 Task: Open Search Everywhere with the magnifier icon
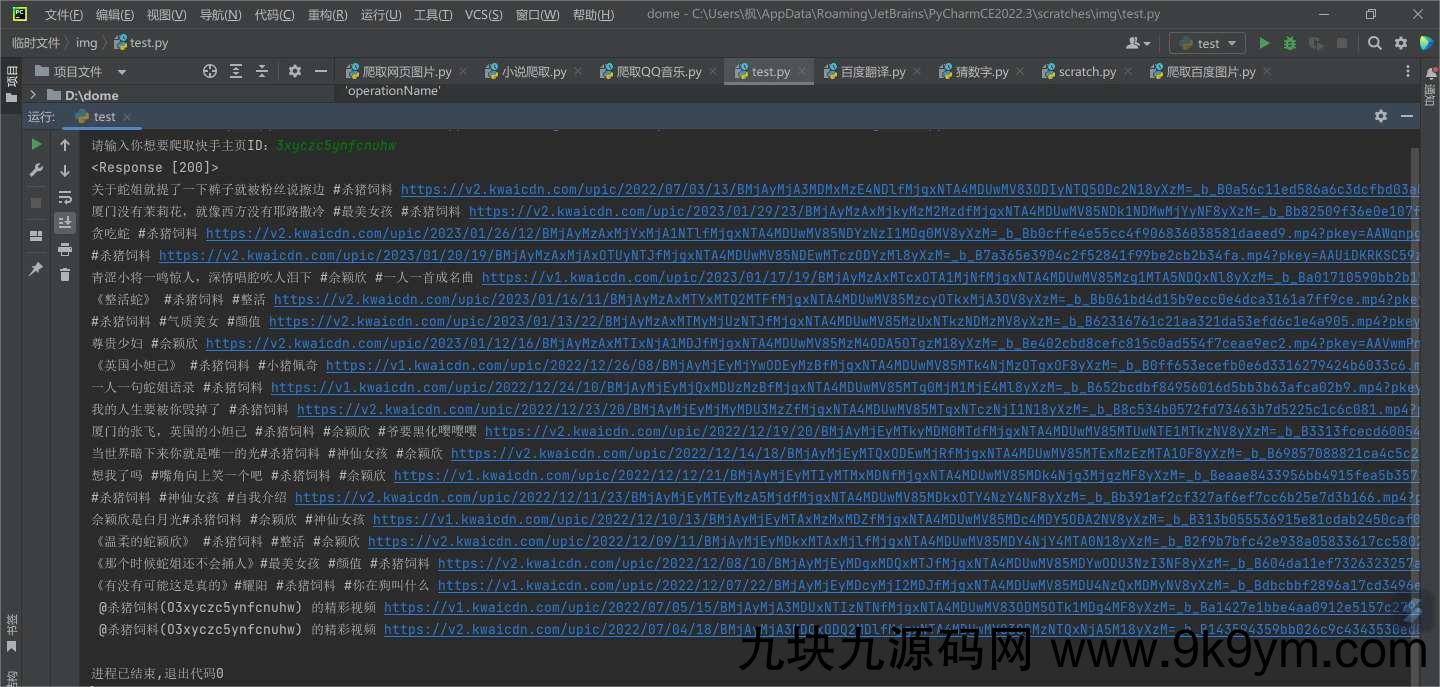[x=1375, y=43]
